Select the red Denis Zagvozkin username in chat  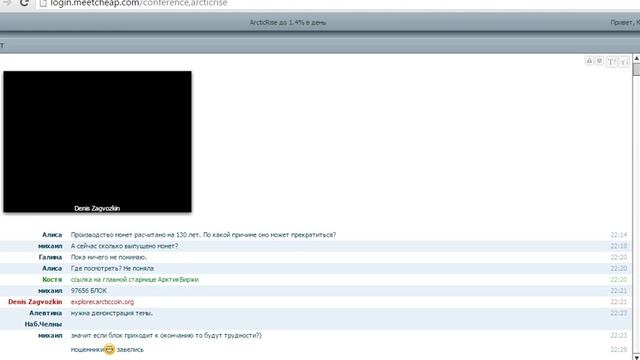35,302
